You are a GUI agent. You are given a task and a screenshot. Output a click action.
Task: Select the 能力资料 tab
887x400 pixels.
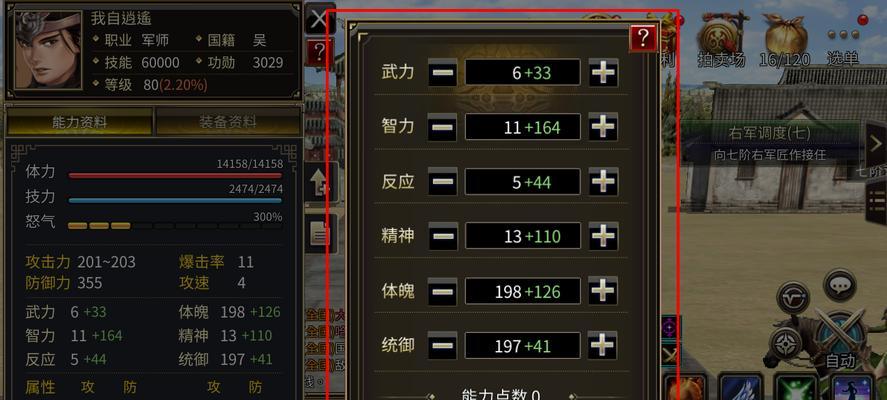[x=79, y=122]
